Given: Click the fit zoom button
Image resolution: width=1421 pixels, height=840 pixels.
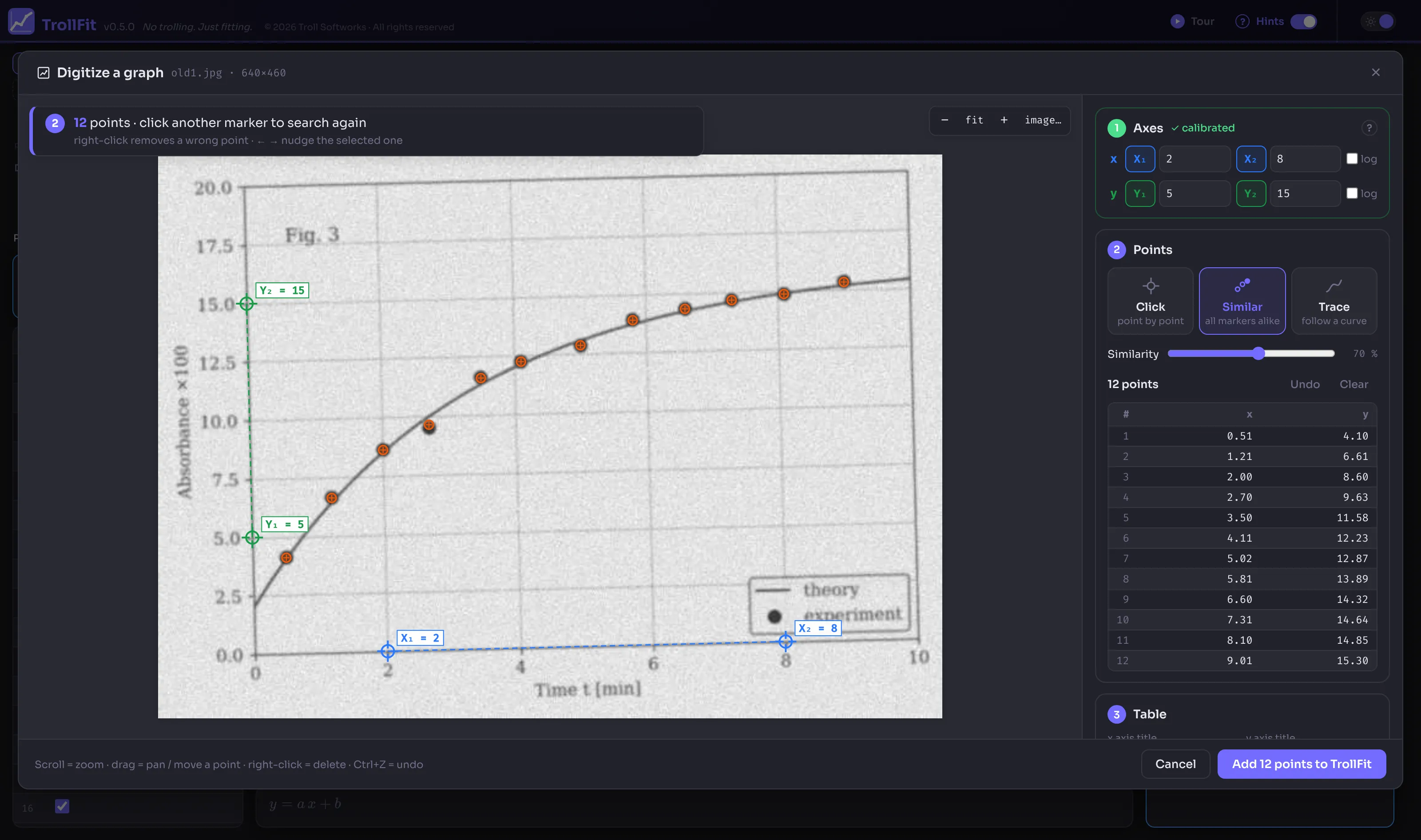Looking at the screenshot, I should (x=974, y=120).
